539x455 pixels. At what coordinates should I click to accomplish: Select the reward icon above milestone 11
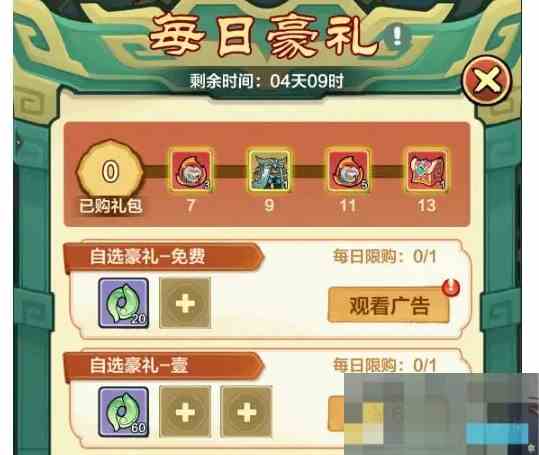click(x=348, y=171)
